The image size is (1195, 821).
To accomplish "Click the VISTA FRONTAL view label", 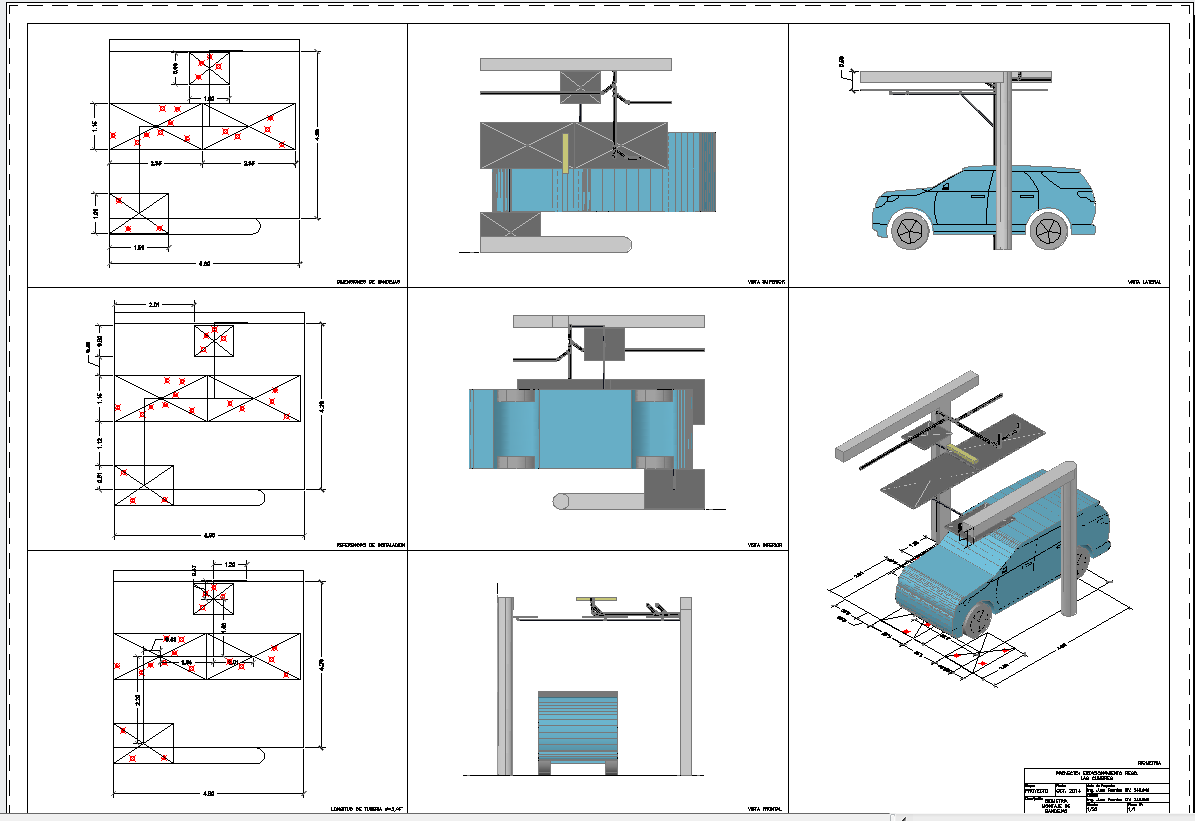I will [765, 808].
